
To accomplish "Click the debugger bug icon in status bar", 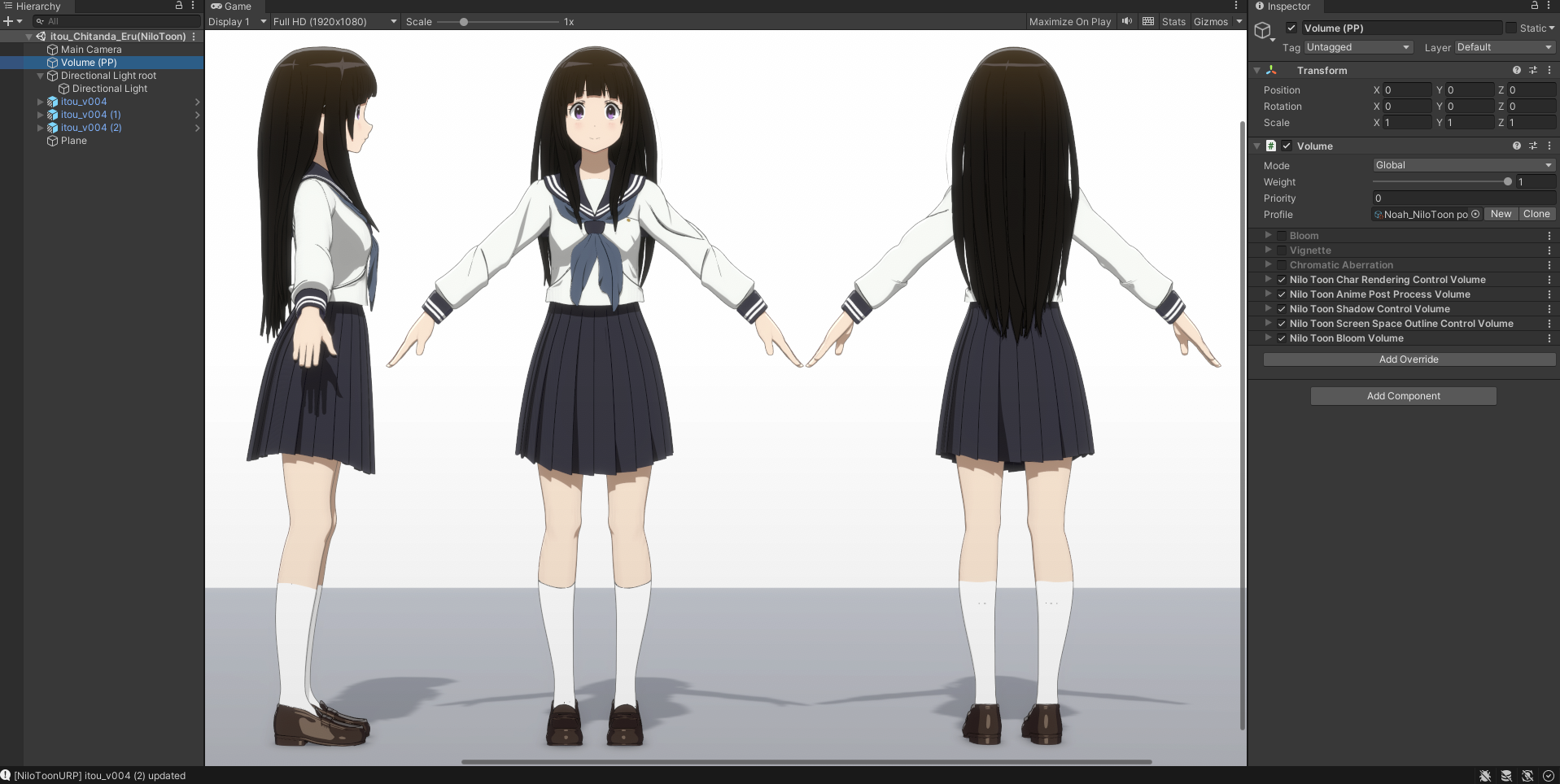I will (1485, 776).
